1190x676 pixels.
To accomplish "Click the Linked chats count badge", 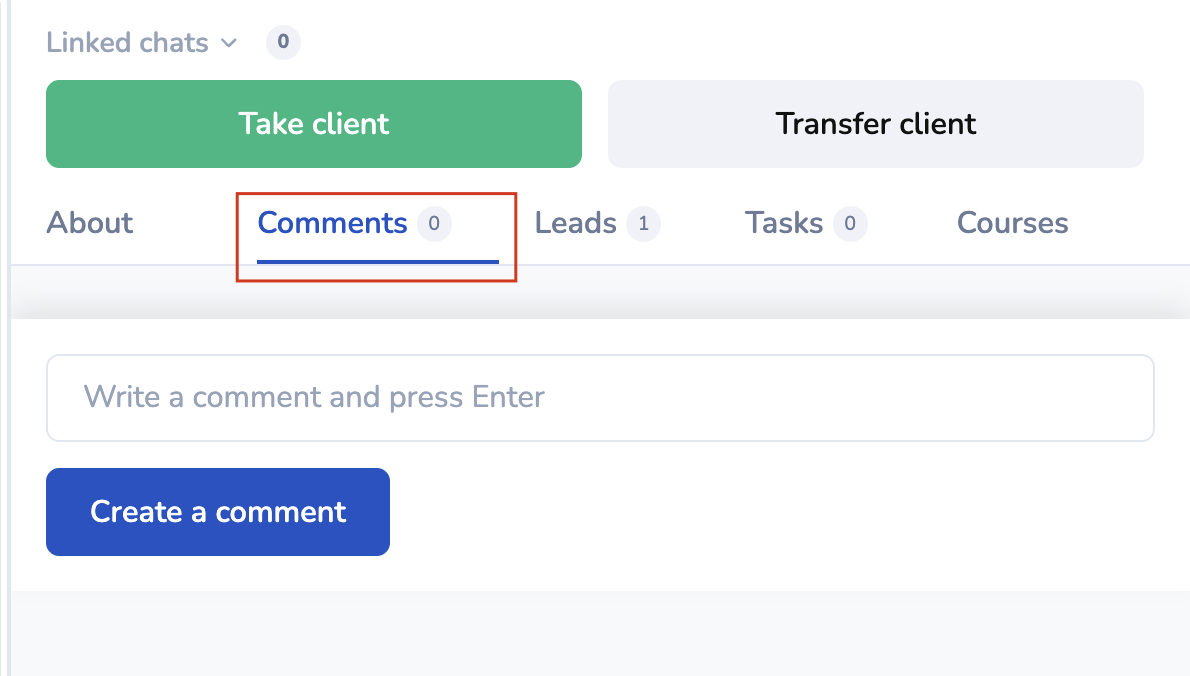I will (x=283, y=42).
